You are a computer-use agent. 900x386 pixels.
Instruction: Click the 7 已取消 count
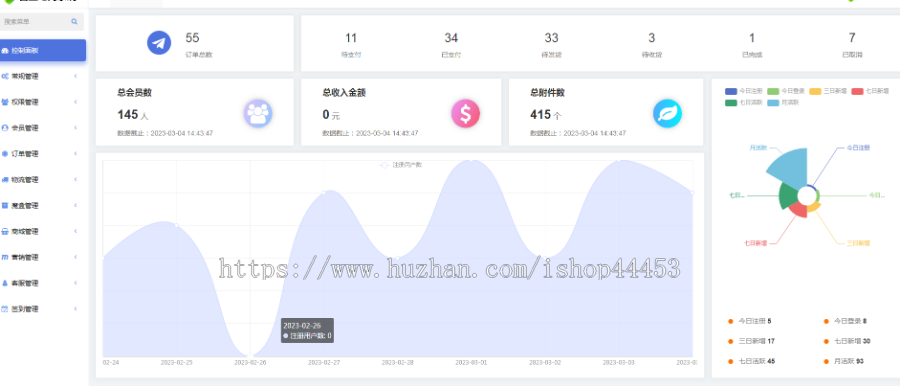pyautogui.click(x=852, y=38)
